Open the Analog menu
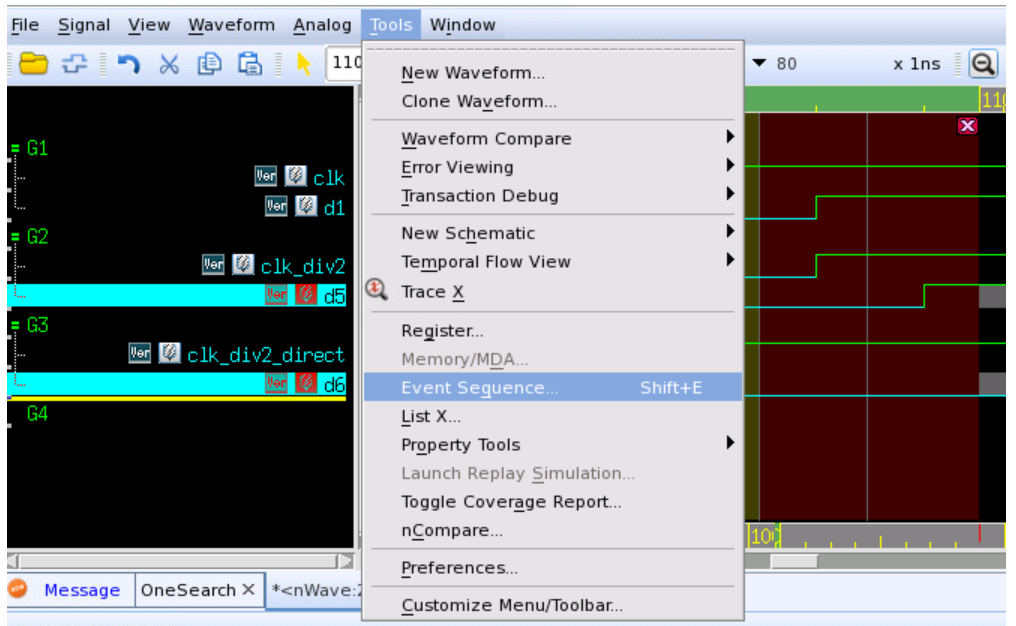1016x626 pixels. 322,25
